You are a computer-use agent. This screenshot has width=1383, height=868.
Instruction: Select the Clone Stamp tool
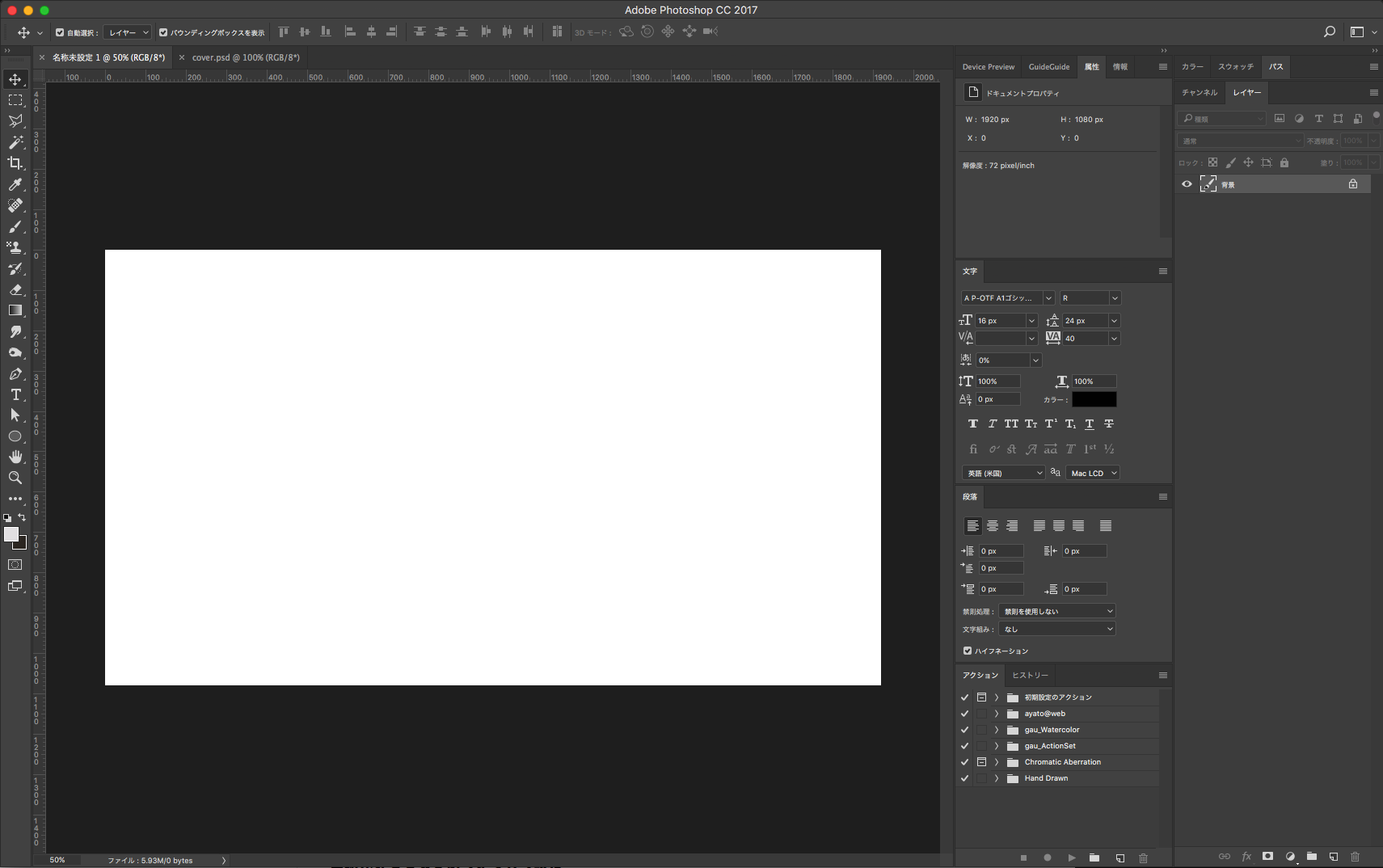15,247
